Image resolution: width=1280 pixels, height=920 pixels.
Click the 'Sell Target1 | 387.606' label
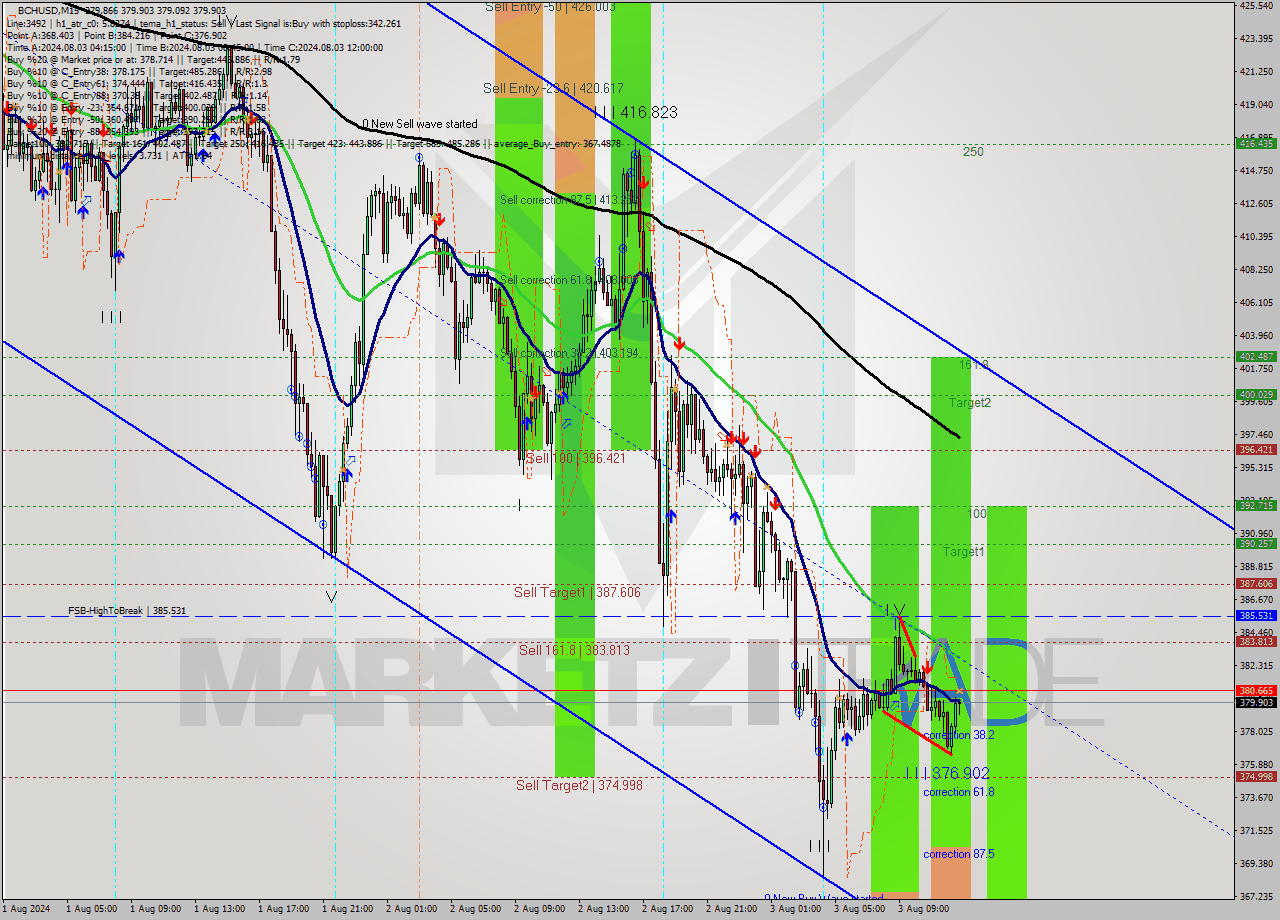(x=578, y=592)
